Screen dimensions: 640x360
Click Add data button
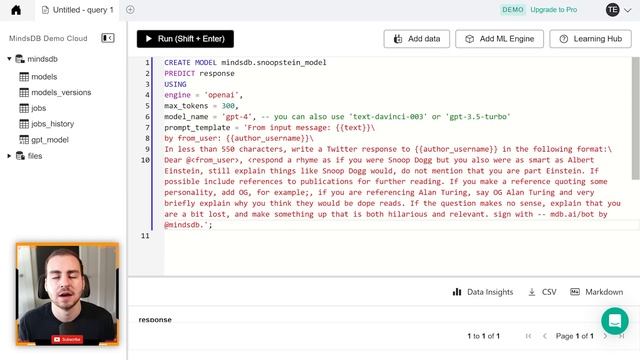point(416,39)
